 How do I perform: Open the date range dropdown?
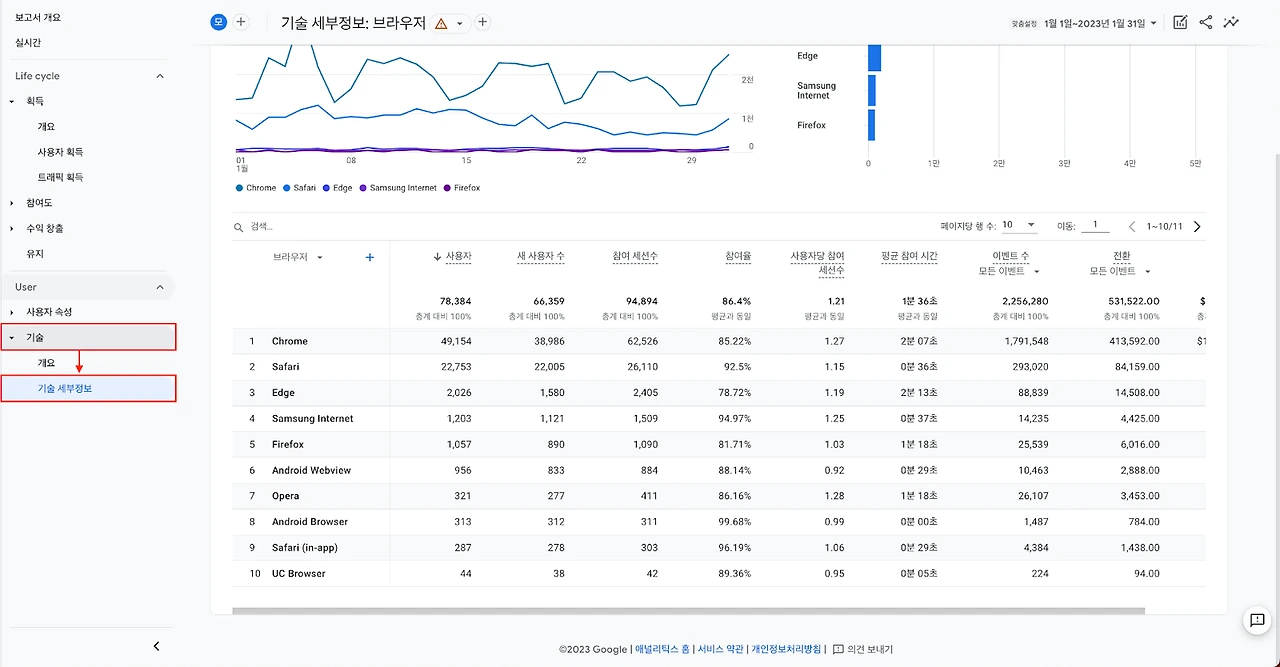(x=1100, y=23)
